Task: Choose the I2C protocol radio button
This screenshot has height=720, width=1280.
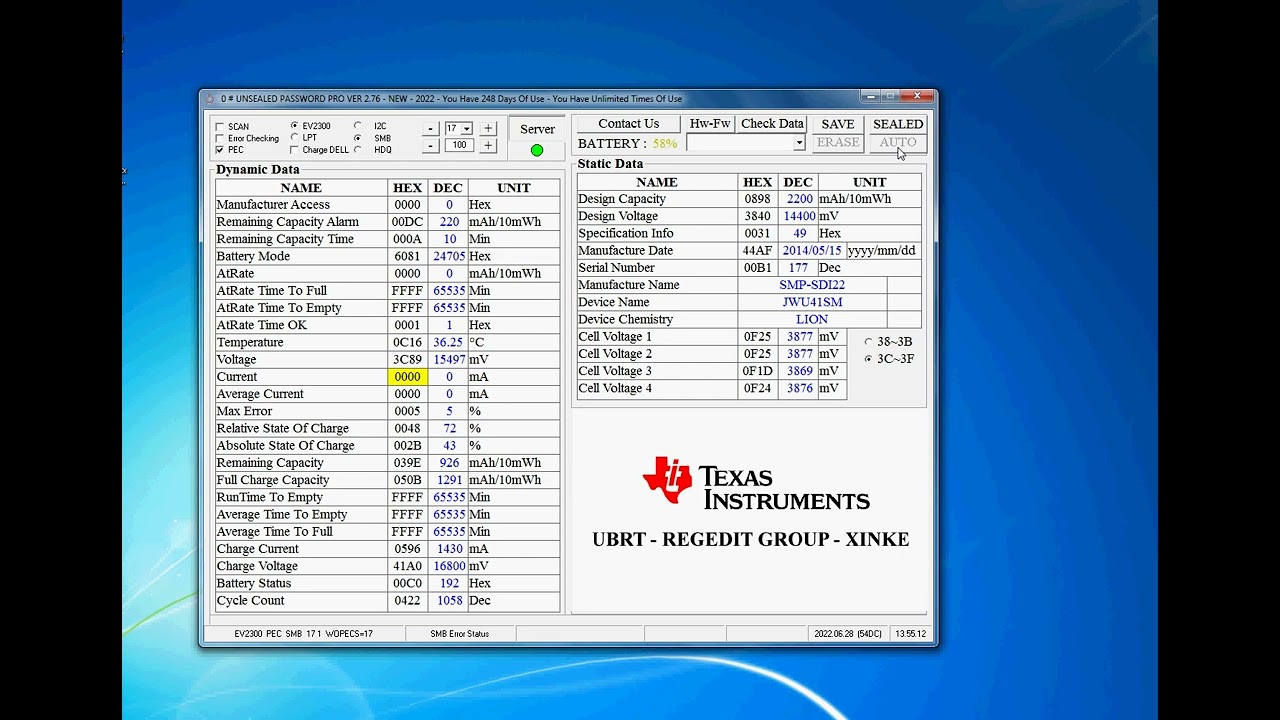Action: (x=358, y=126)
